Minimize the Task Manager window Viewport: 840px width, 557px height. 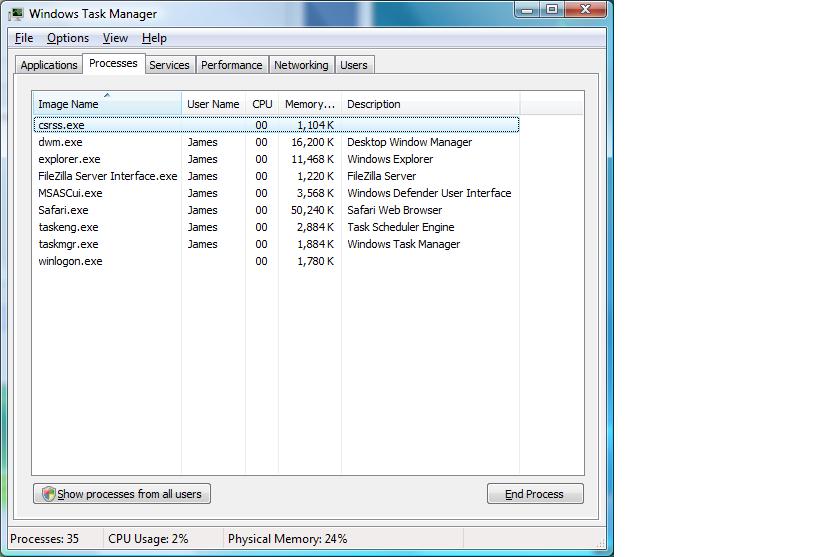[x=527, y=10]
